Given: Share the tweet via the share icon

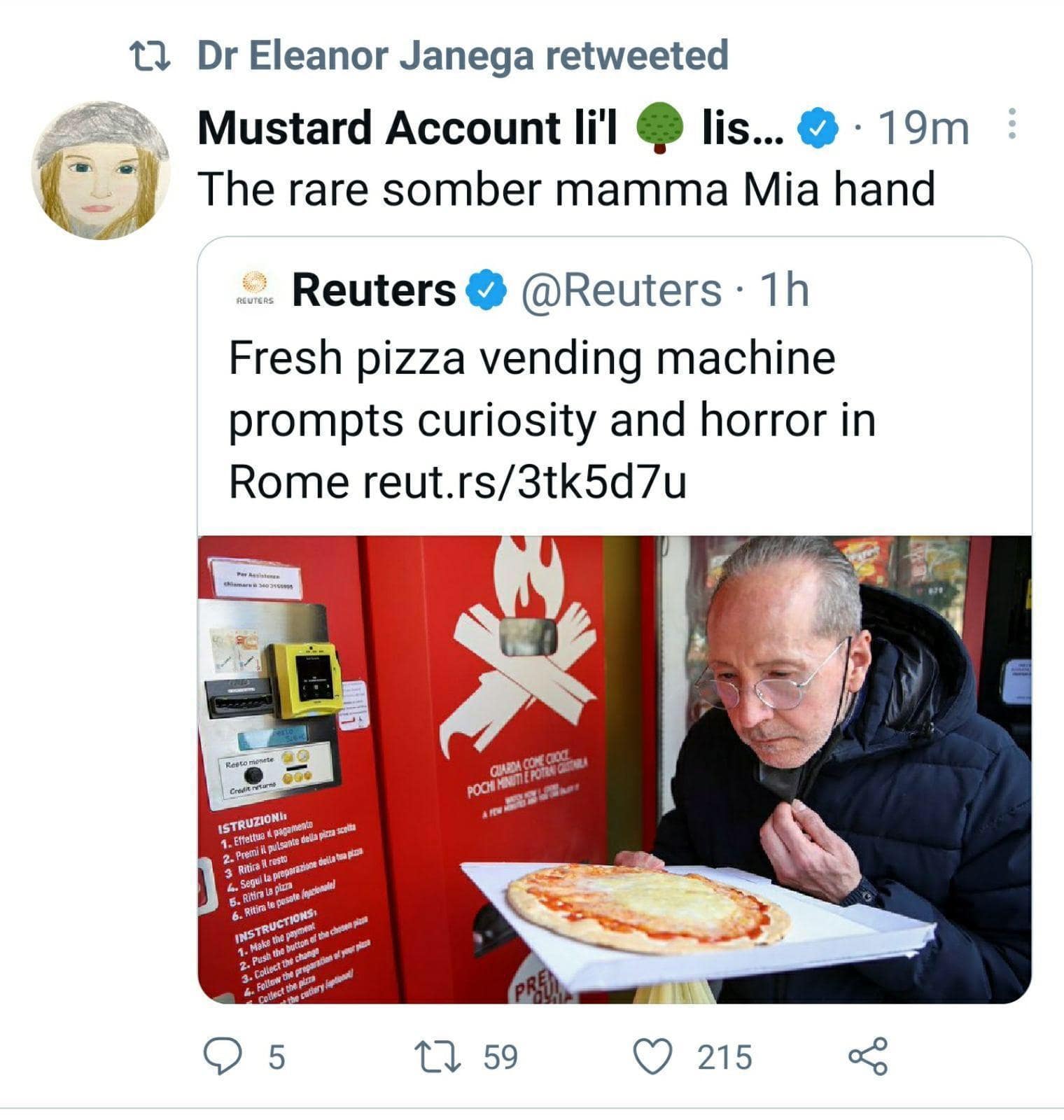Looking at the screenshot, I should click(x=868, y=1056).
